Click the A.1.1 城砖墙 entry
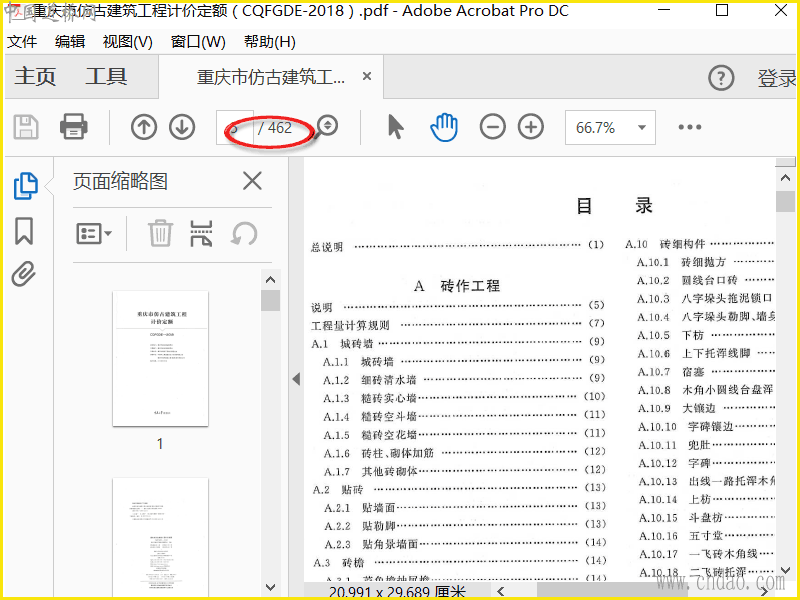 [464, 362]
